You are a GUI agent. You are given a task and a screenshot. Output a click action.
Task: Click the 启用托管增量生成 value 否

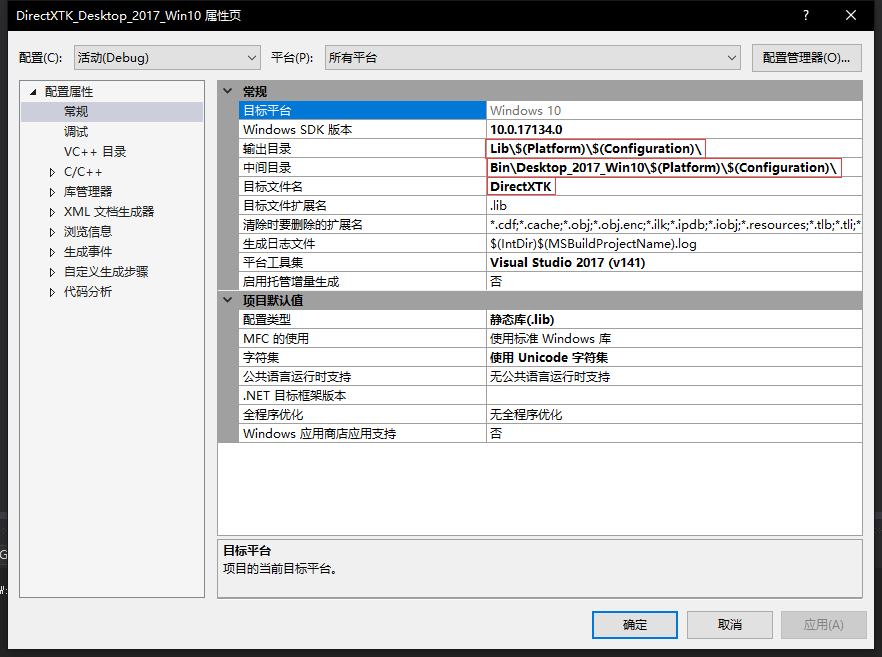(674, 281)
